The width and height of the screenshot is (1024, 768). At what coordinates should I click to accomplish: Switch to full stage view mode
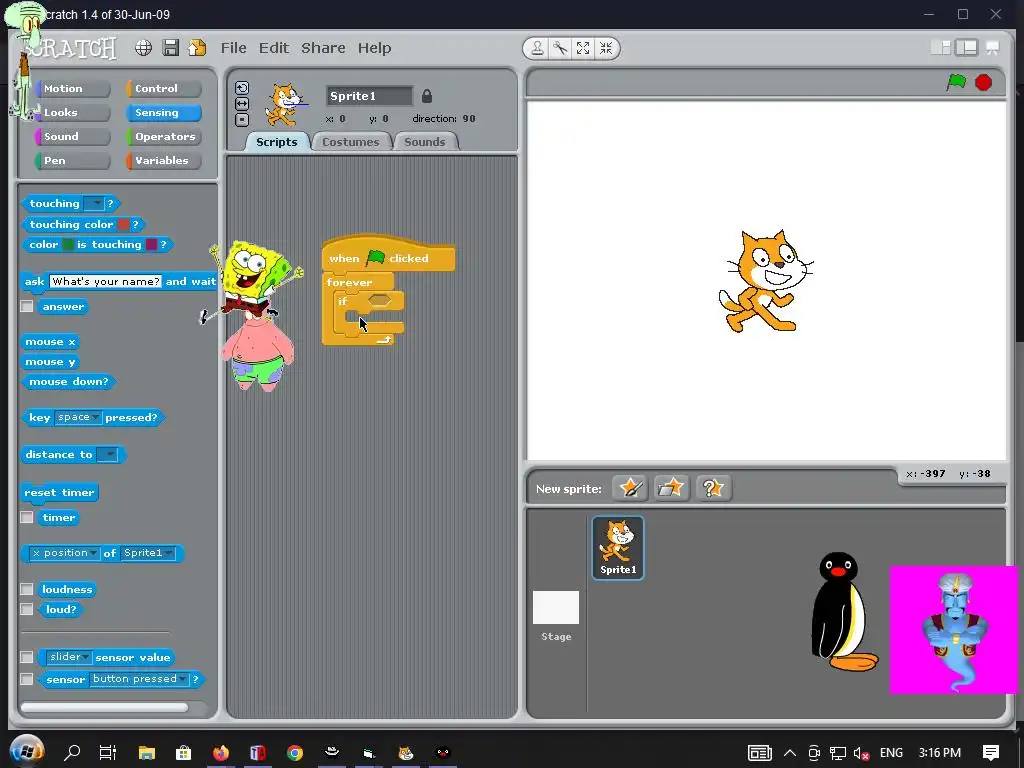[x=967, y=48]
